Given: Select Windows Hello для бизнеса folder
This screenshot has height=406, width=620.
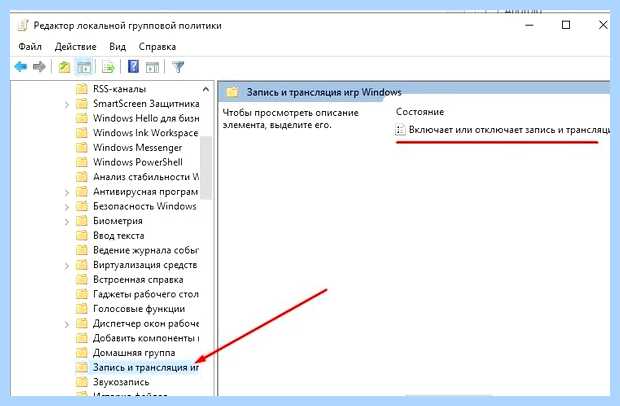Looking at the screenshot, I should click(x=146, y=118).
